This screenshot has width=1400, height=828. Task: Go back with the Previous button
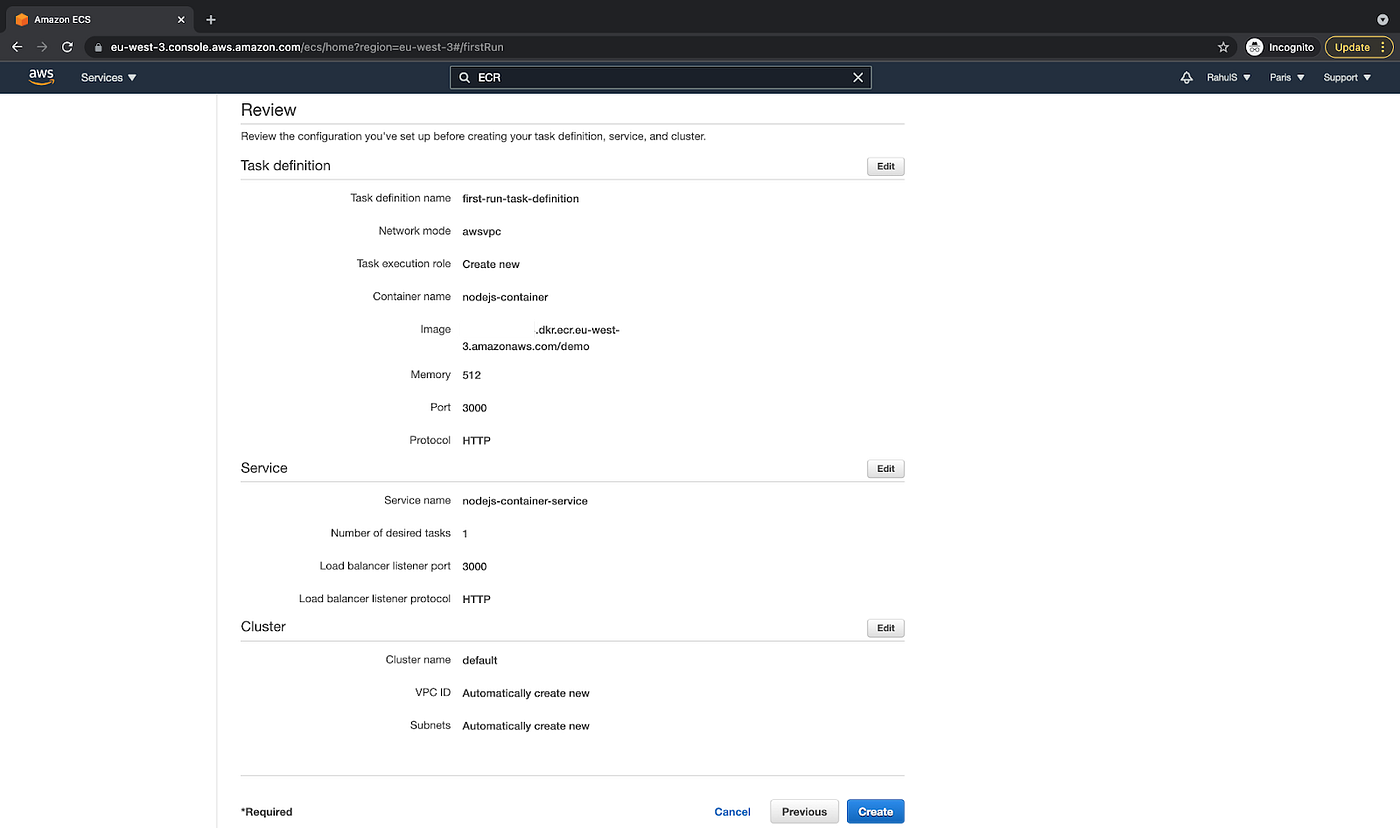coord(804,811)
